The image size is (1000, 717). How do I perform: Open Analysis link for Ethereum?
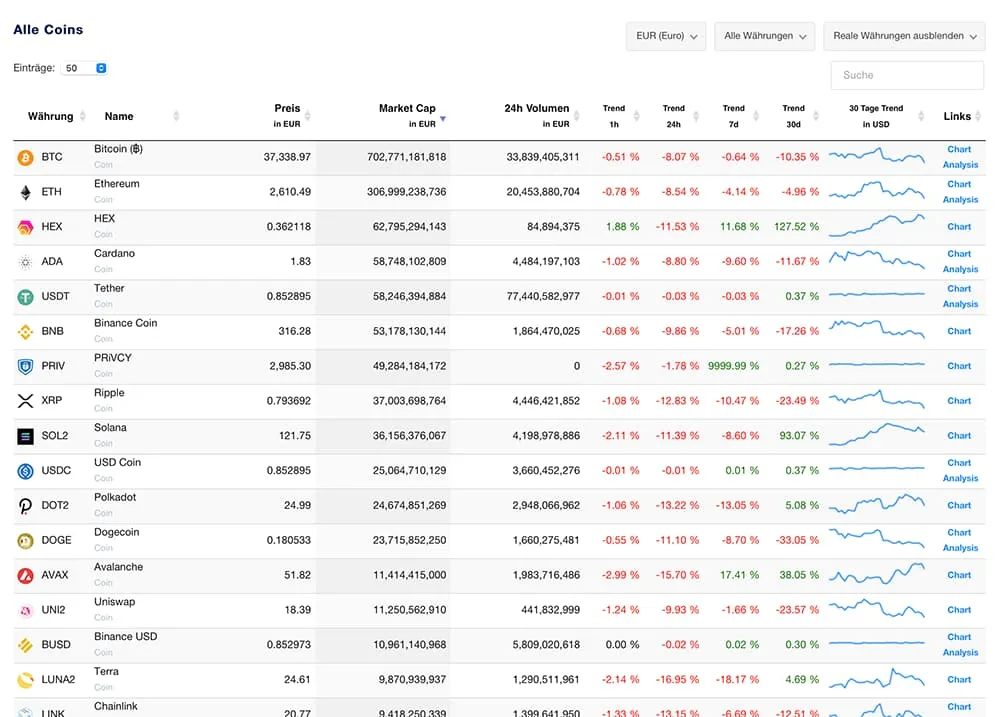point(960,200)
